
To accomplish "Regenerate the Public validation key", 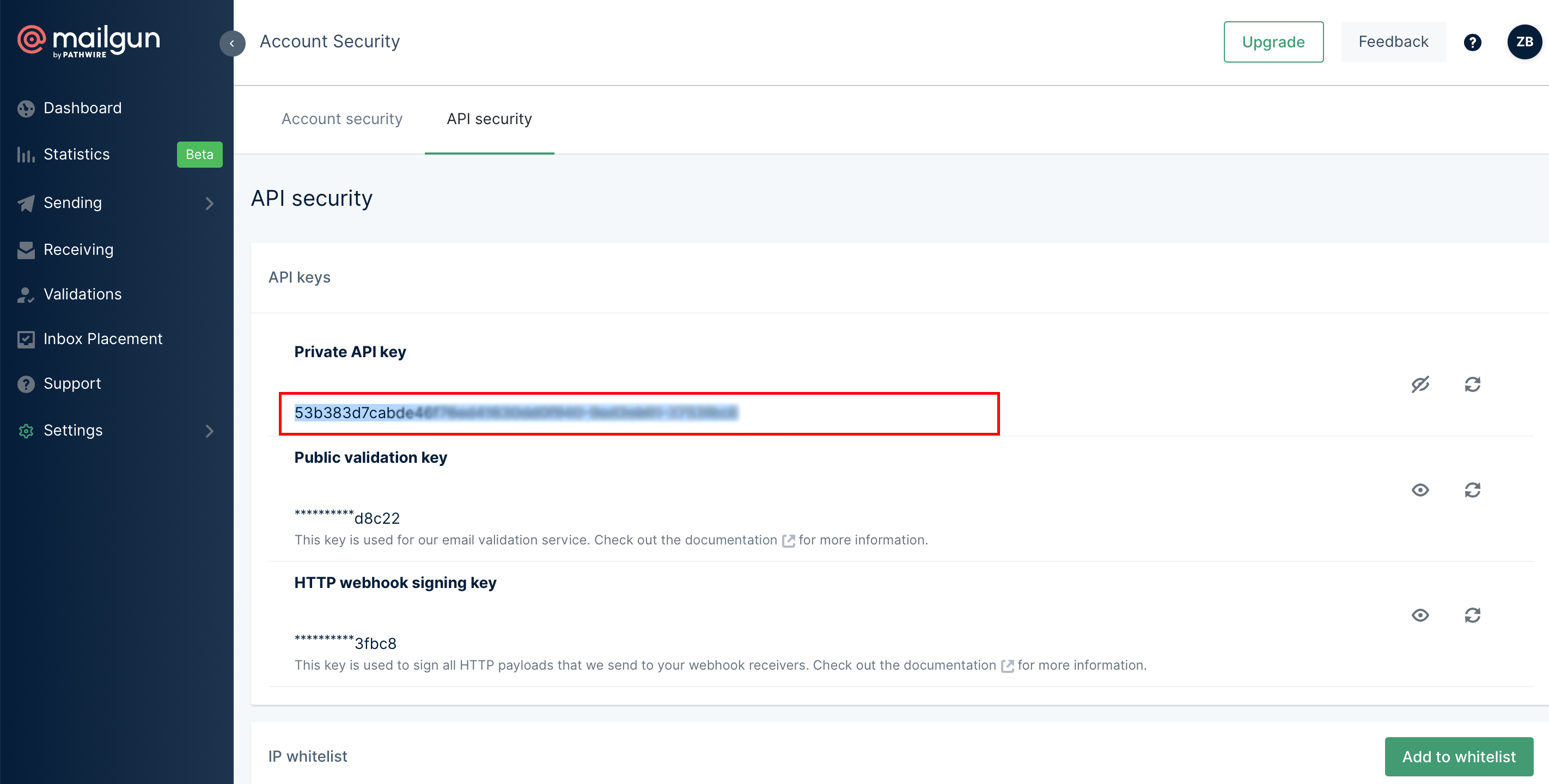I will click(1472, 490).
